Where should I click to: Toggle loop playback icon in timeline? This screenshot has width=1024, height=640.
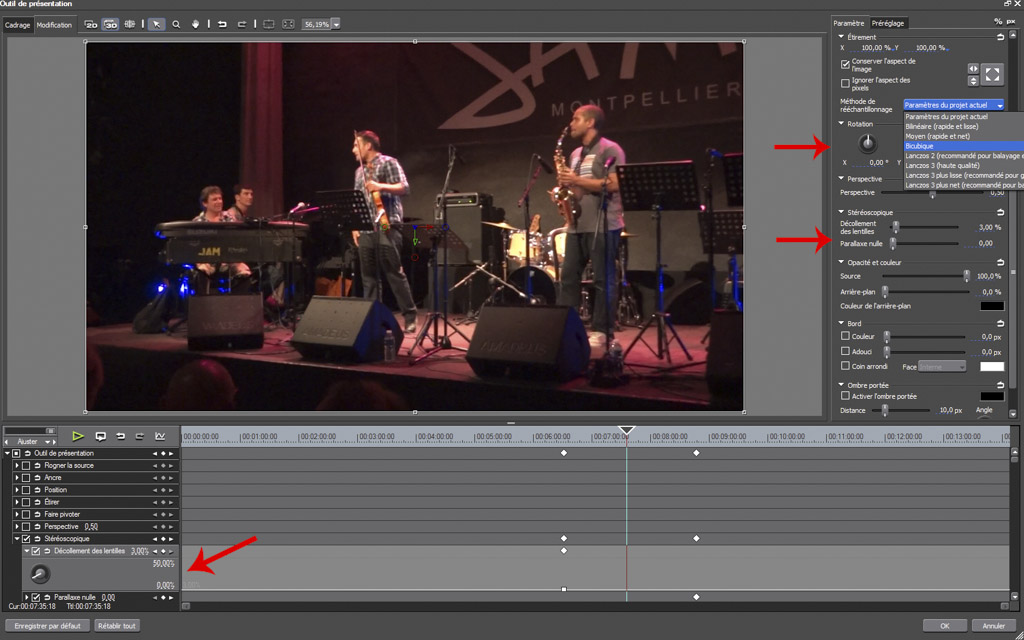click(x=101, y=436)
